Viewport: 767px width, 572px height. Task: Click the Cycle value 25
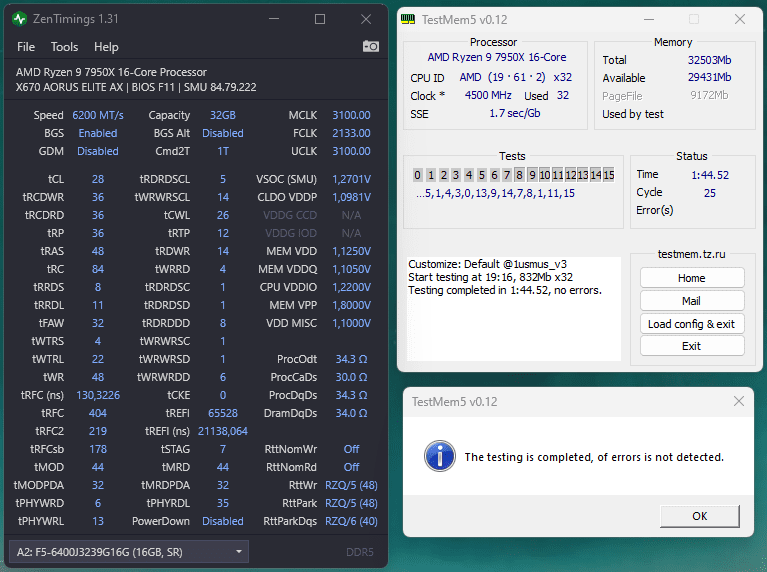pyautogui.click(x=710, y=193)
